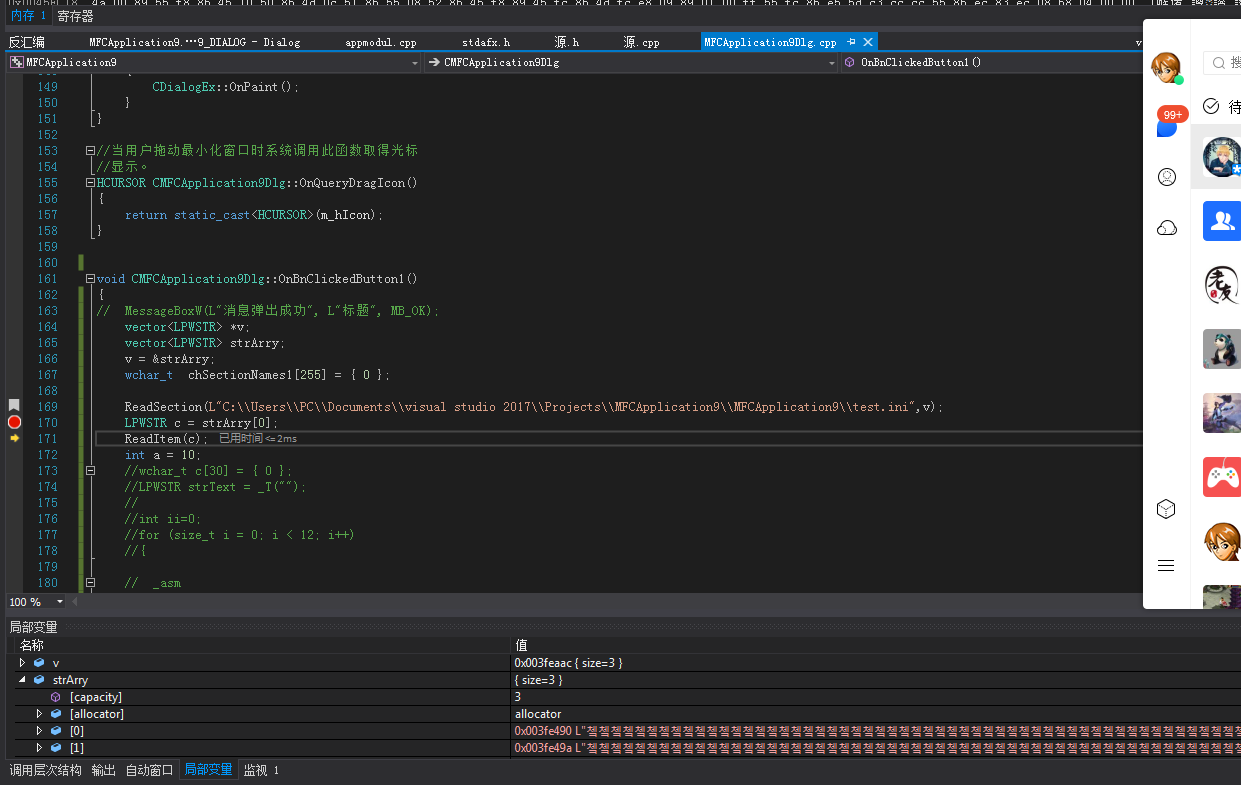Collapse the commented block on line 173
This screenshot has width=1241, height=785.
[90, 471]
